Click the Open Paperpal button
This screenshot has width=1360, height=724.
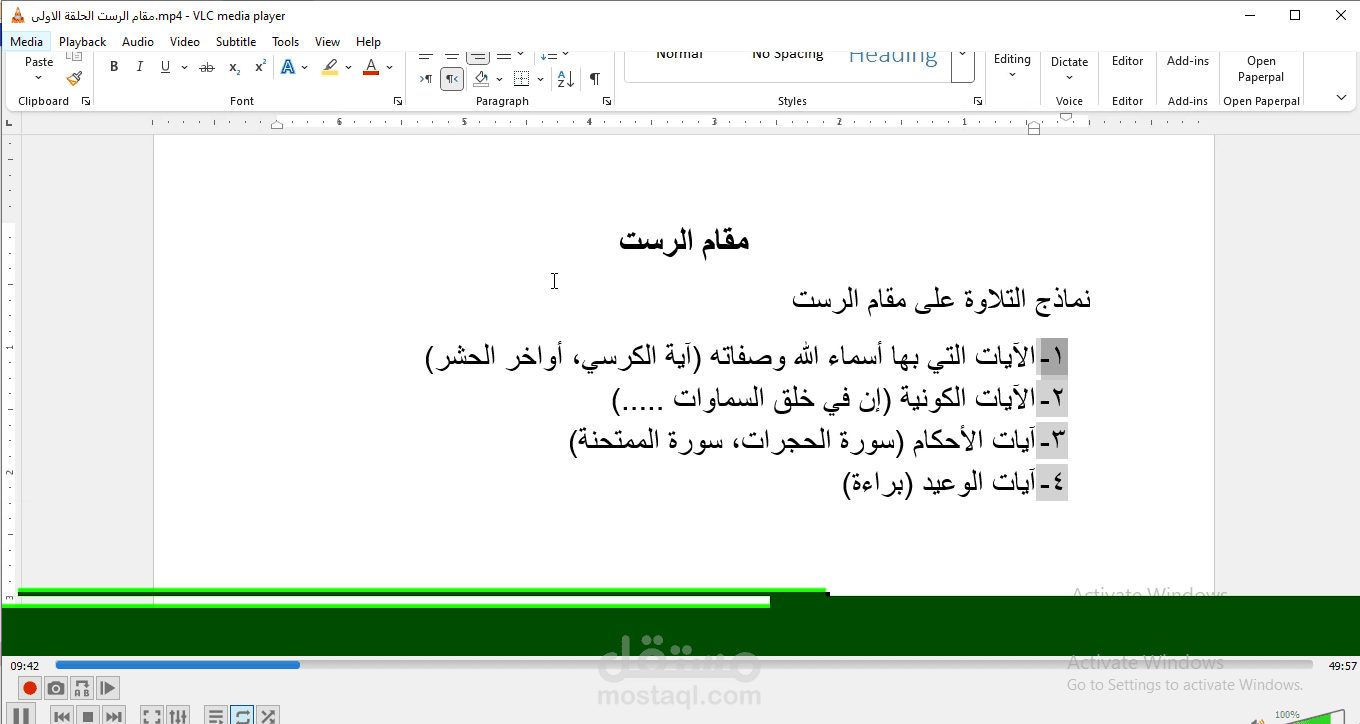pos(1262,69)
